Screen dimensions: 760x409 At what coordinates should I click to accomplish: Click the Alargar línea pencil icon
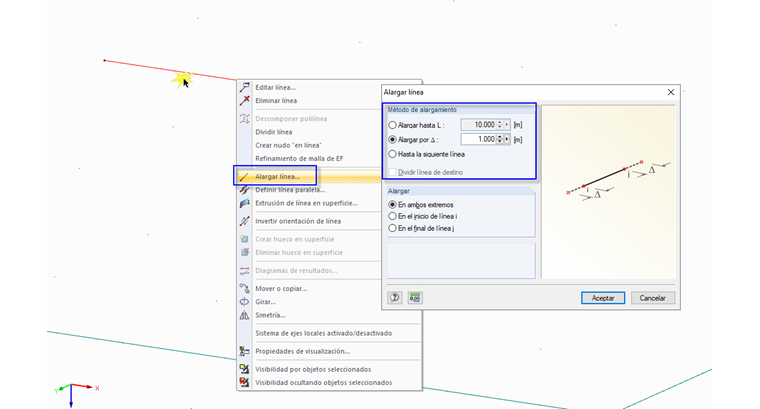click(x=245, y=176)
